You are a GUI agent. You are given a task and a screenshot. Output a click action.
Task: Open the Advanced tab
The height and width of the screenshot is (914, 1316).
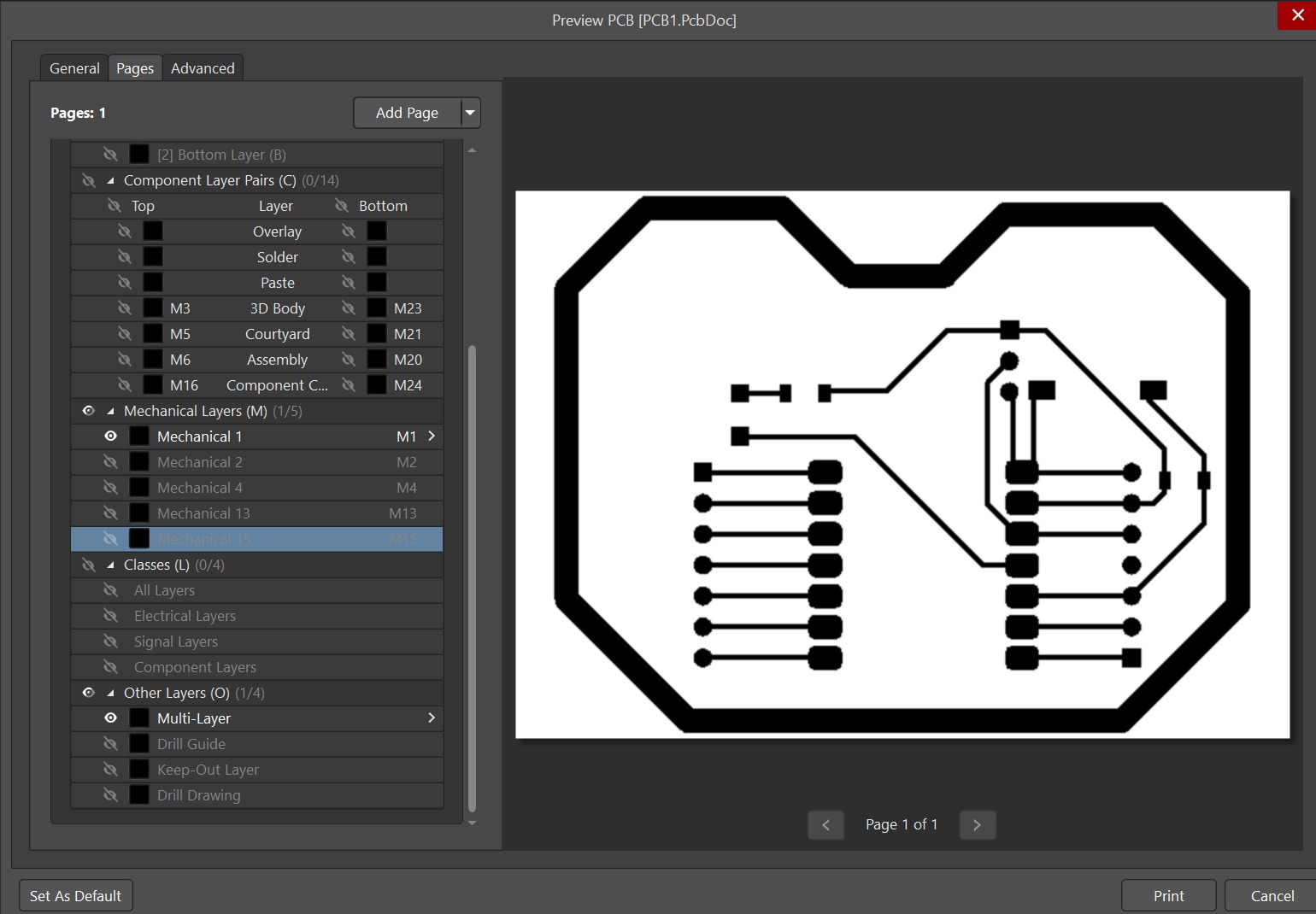[203, 68]
